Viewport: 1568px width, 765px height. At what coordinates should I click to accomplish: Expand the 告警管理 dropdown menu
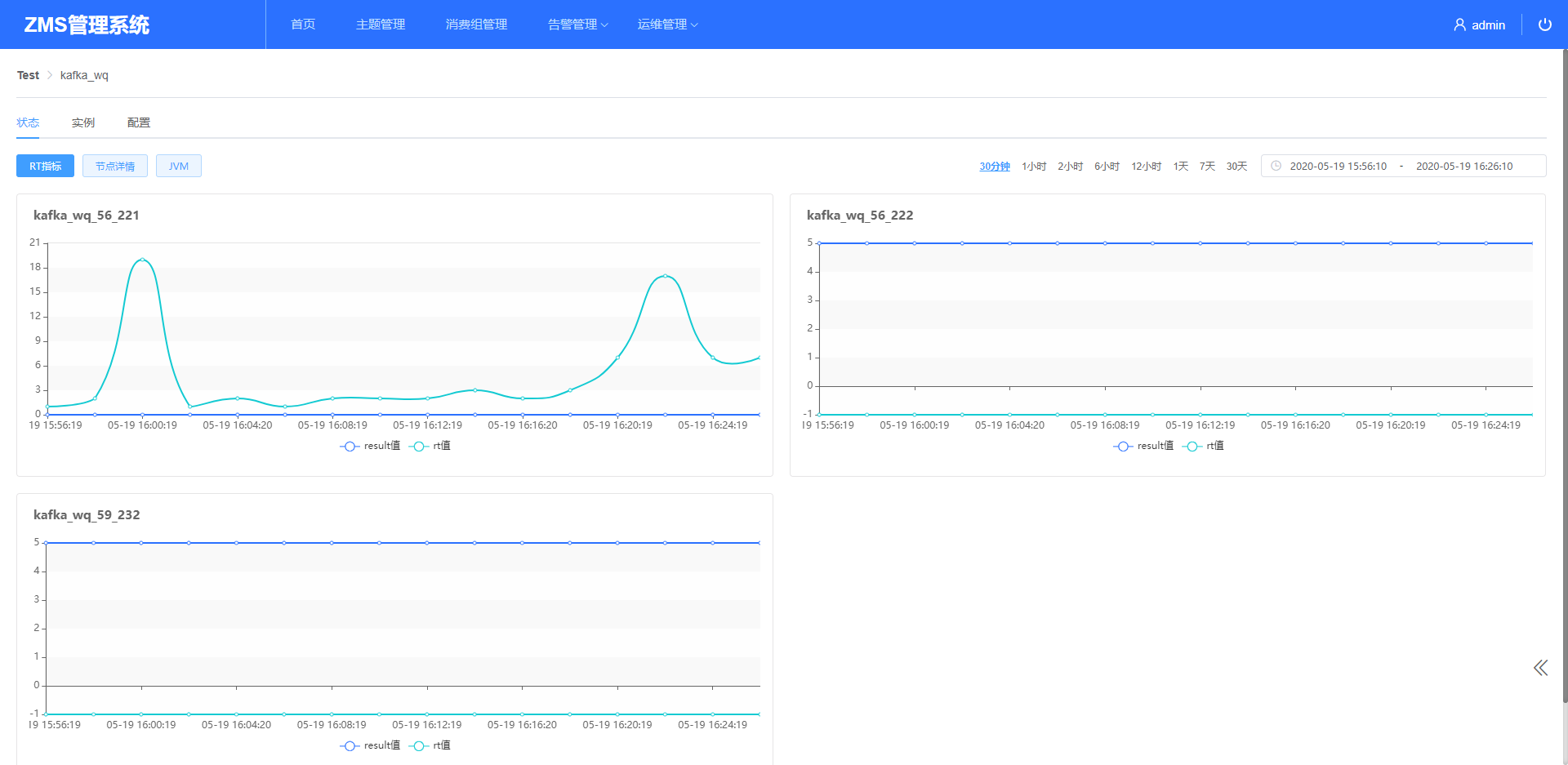click(577, 24)
